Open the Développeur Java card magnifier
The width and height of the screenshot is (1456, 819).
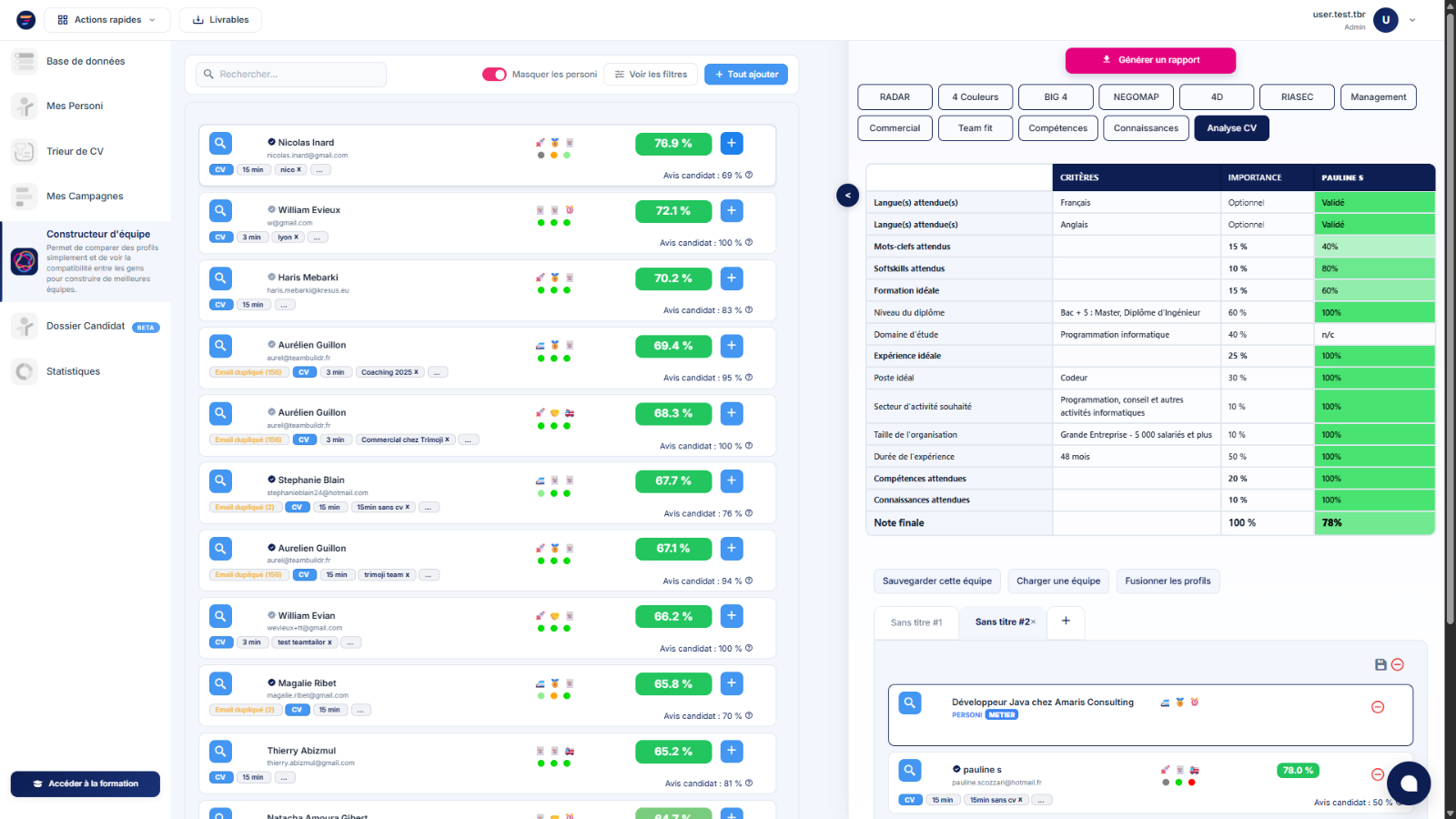tap(910, 703)
